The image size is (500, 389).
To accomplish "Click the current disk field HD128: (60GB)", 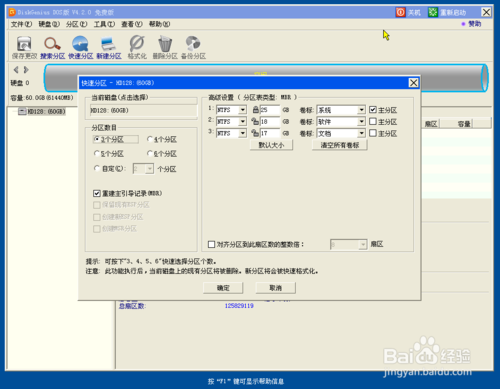I will 143,110.
